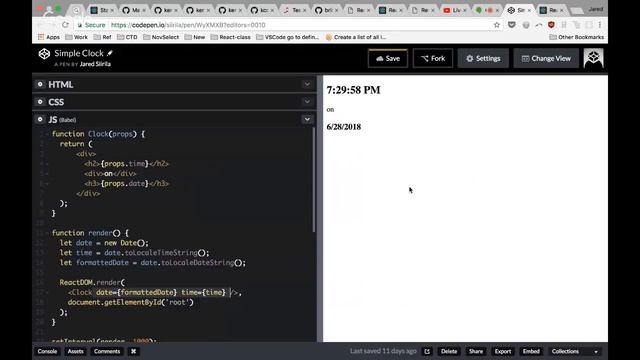The image size is (640, 360).
Task: Click the Embed button
Action: click(531, 351)
